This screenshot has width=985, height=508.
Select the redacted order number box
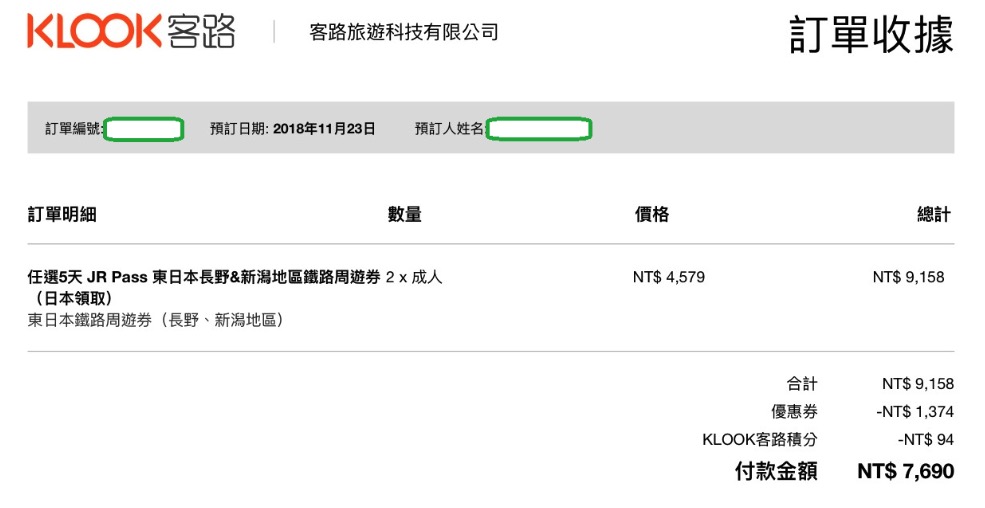(x=144, y=129)
